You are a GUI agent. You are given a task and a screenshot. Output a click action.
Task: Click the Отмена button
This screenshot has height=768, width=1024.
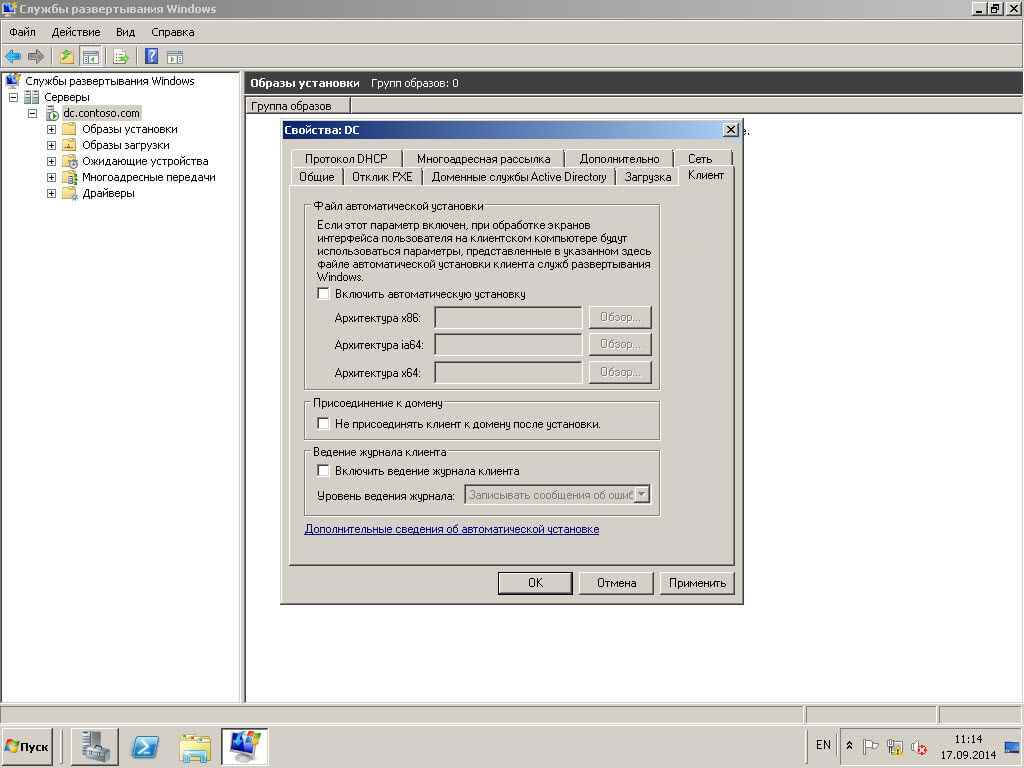coord(616,583)
